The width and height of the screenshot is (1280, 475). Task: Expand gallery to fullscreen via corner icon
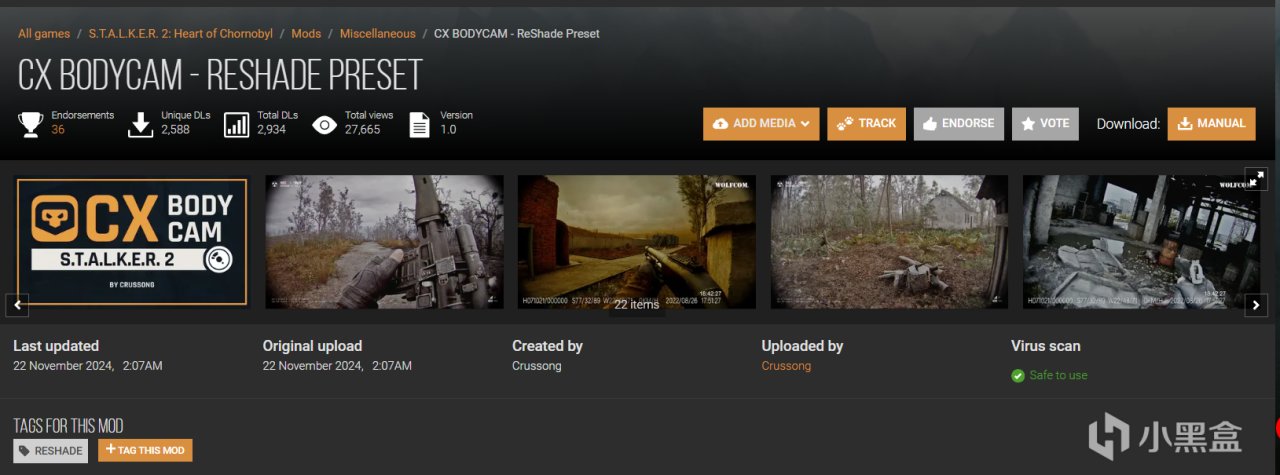pos(1256,178)
